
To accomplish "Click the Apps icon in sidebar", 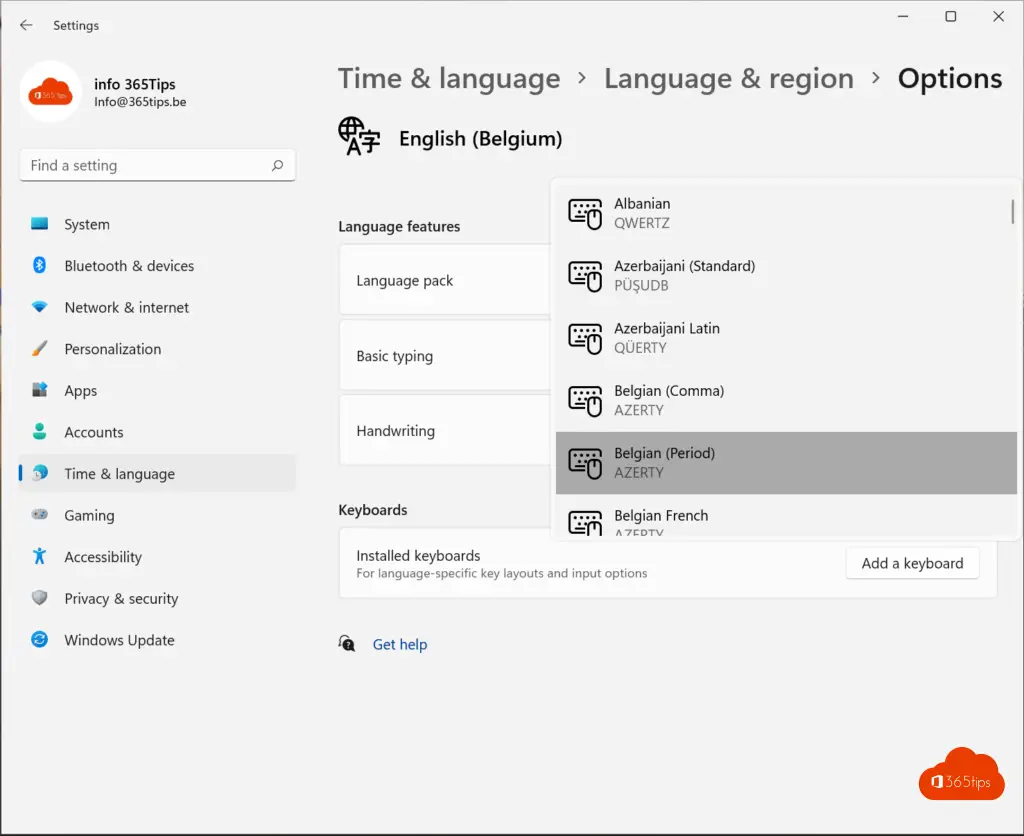I will click(40, 391).
